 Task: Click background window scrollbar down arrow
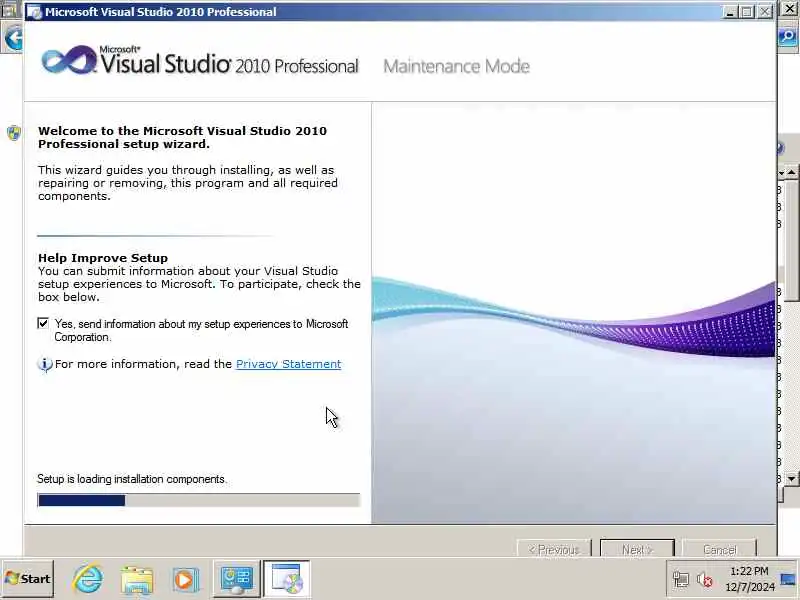(x=791, y=479)
